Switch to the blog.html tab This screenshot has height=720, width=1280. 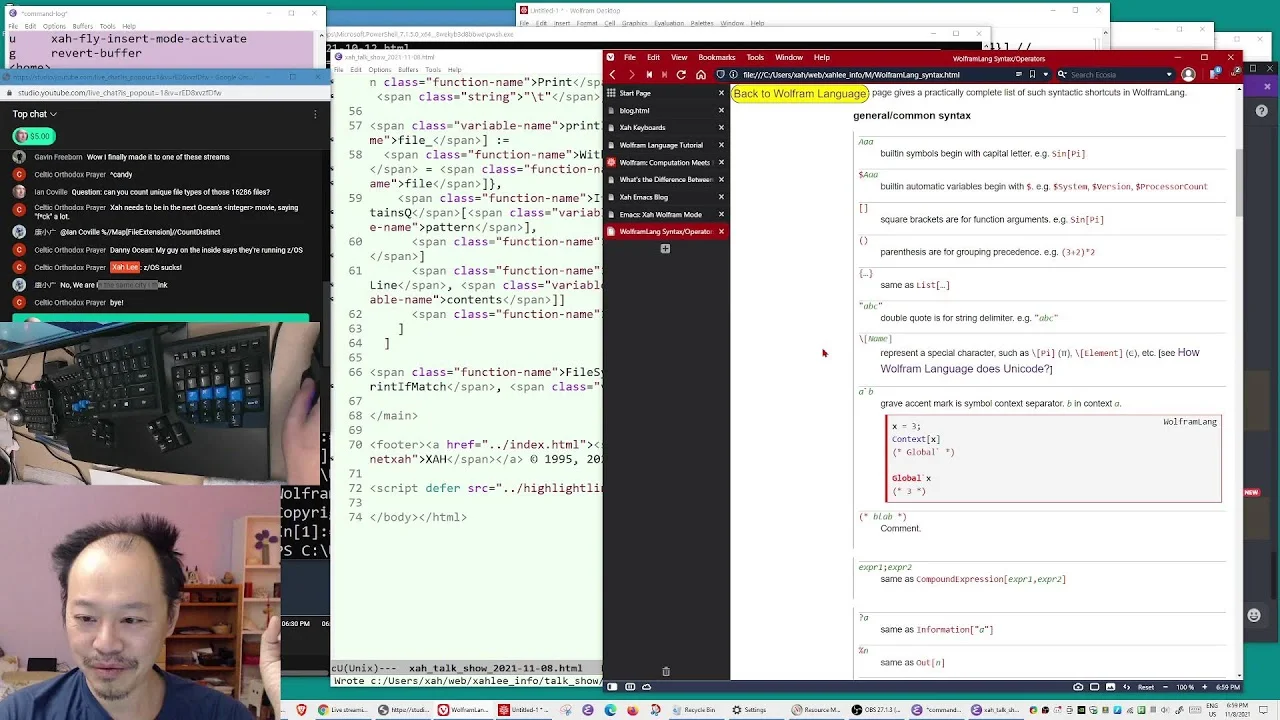click(x=660, y=110)
